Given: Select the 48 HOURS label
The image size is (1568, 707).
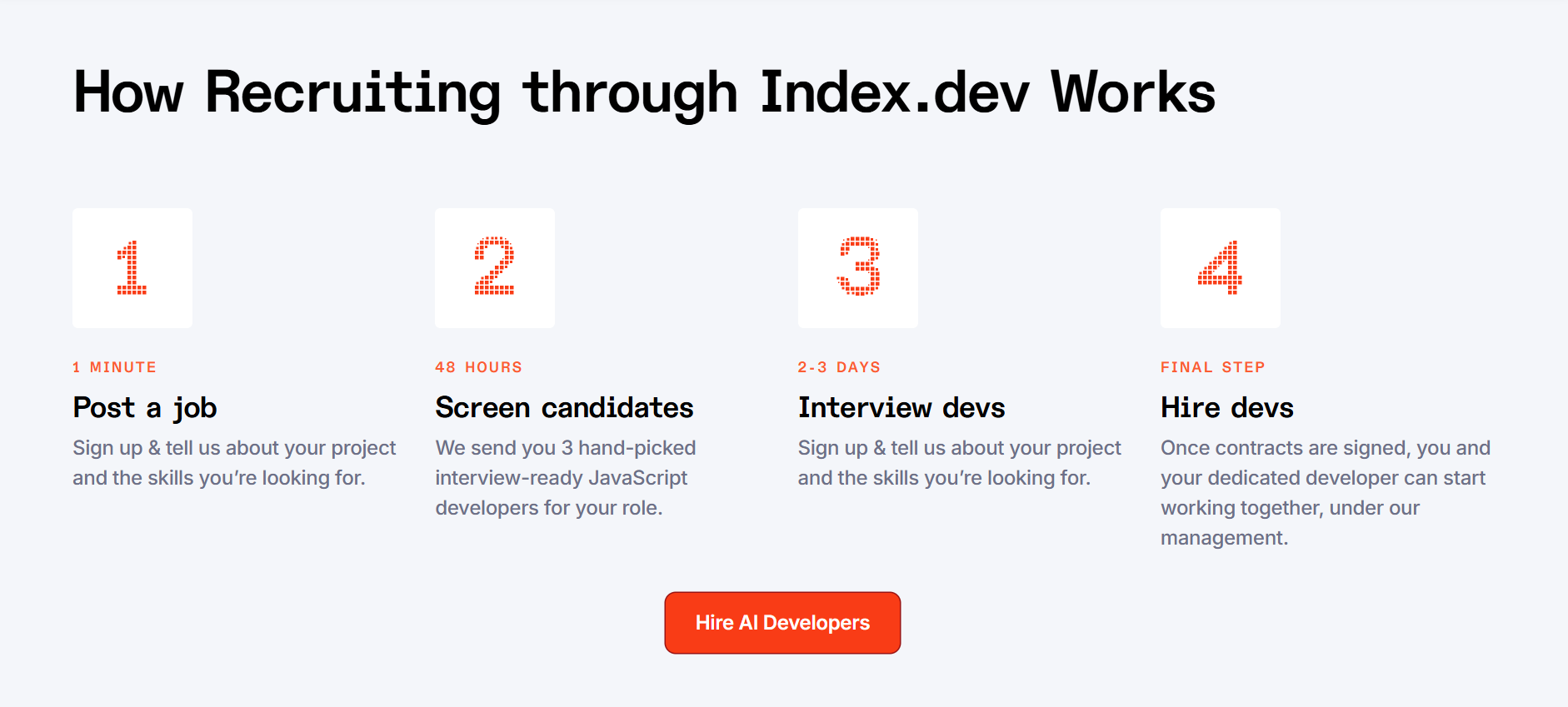Looking at the screenshot, I should 479,366.
